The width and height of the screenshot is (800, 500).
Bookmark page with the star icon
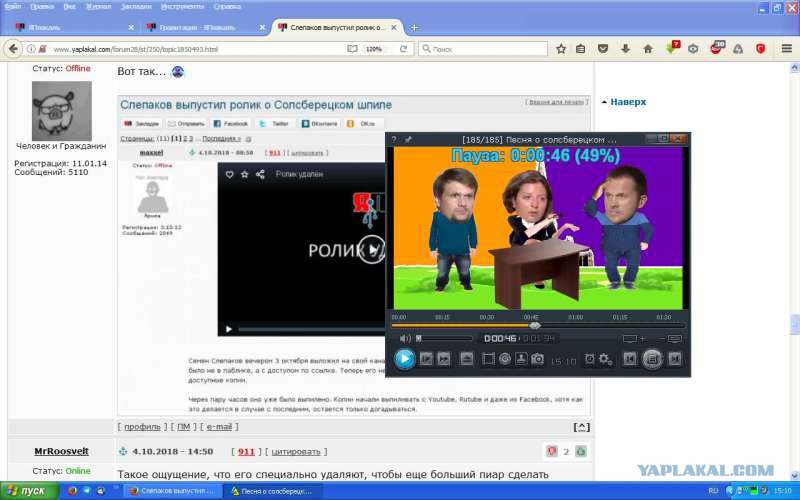click(x=561, y=49)
